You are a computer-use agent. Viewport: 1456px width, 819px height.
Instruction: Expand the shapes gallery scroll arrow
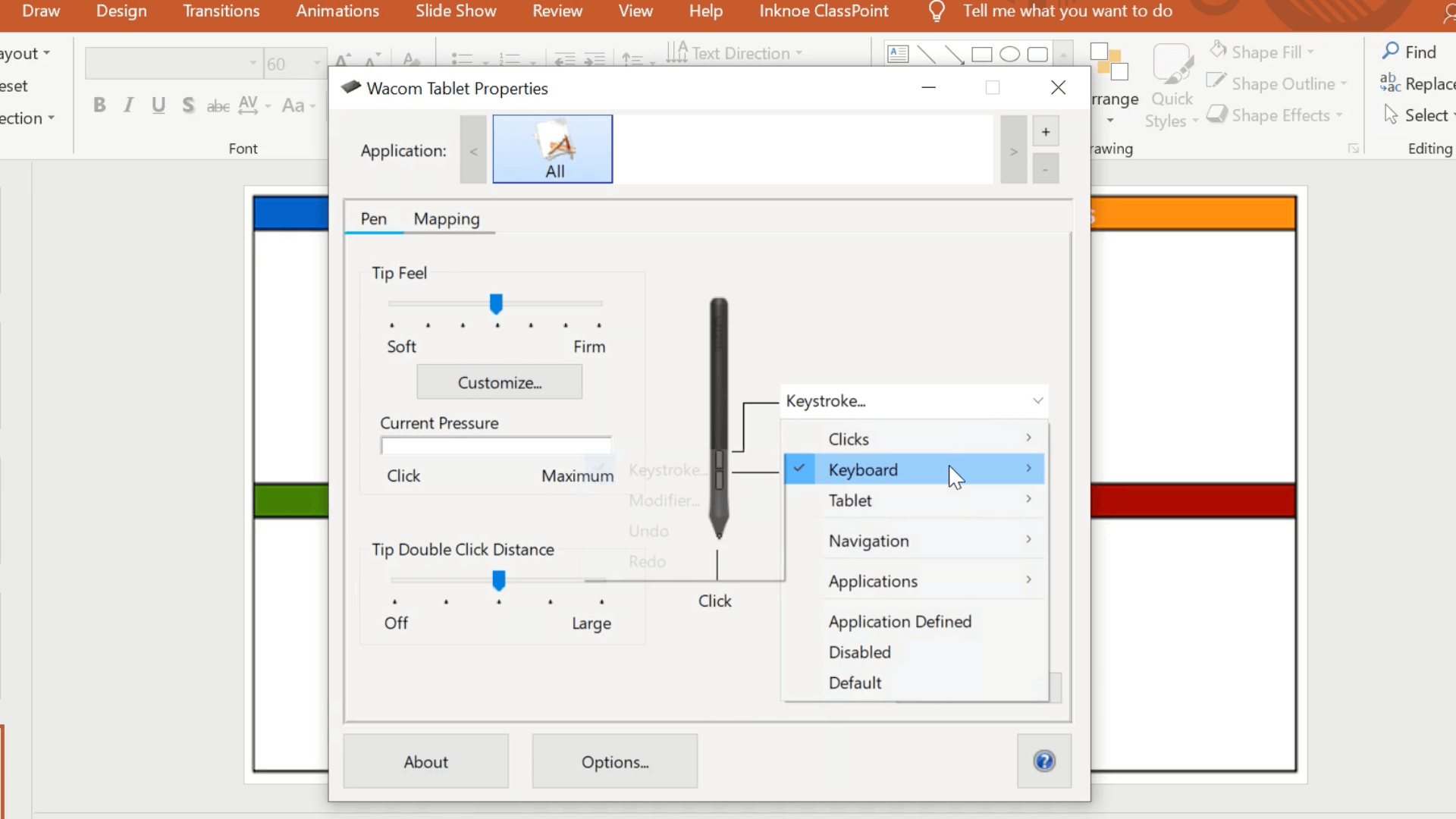[x=1063, y=55]
